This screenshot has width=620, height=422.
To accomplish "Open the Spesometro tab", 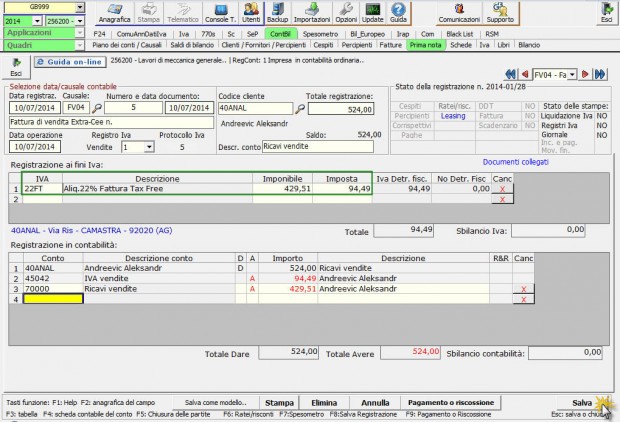I will pos(320,34).
